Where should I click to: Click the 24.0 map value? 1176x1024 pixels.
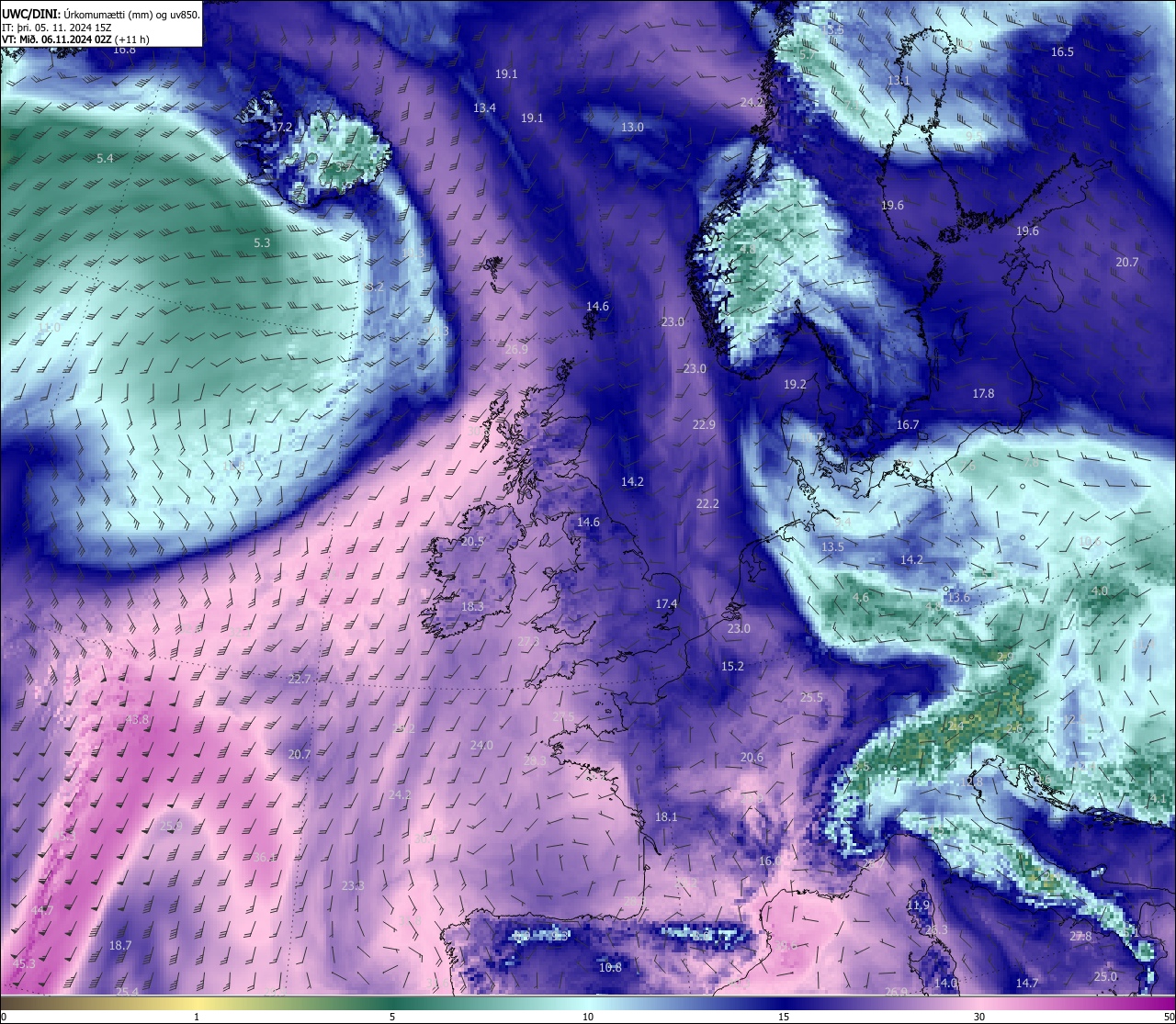tap(481, 745)
